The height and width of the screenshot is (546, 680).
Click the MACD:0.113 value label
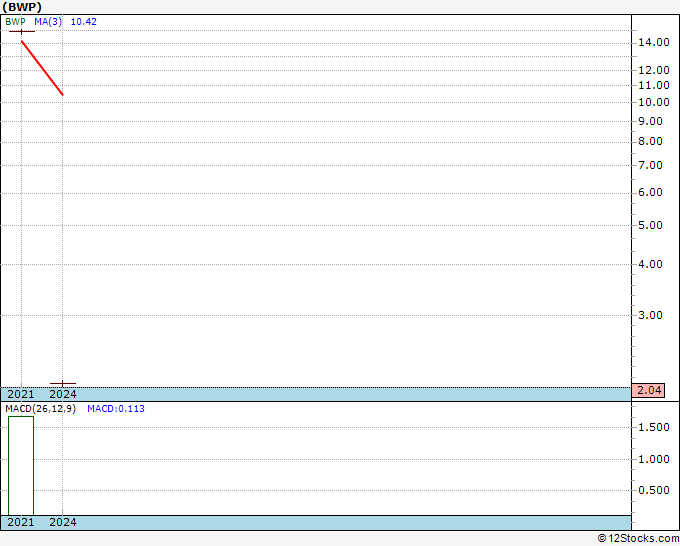116,409
